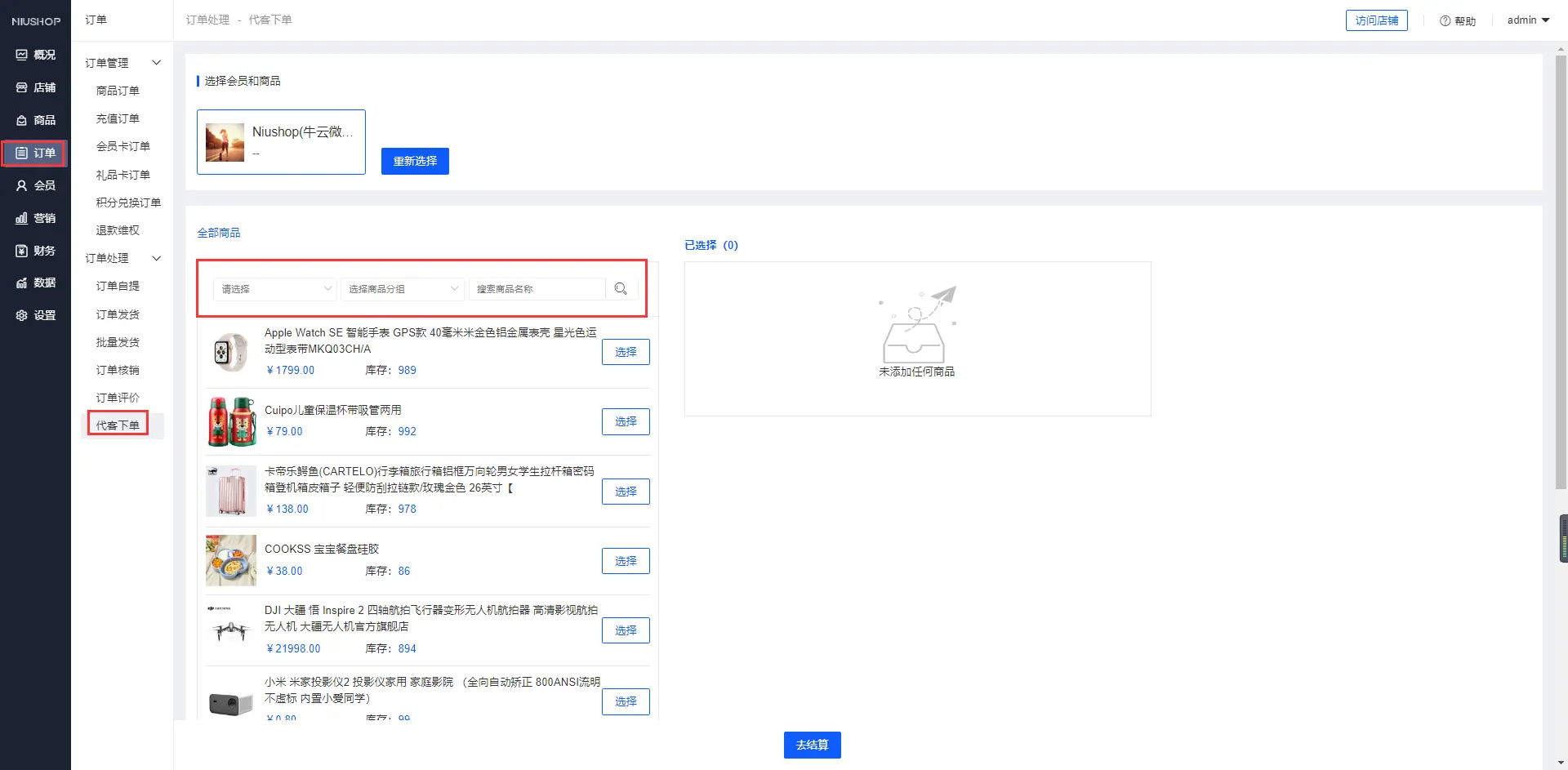Open the 数据 data icon in sidebar
The width and height of the screenshot is (1568, 770).
click(22, 283)
